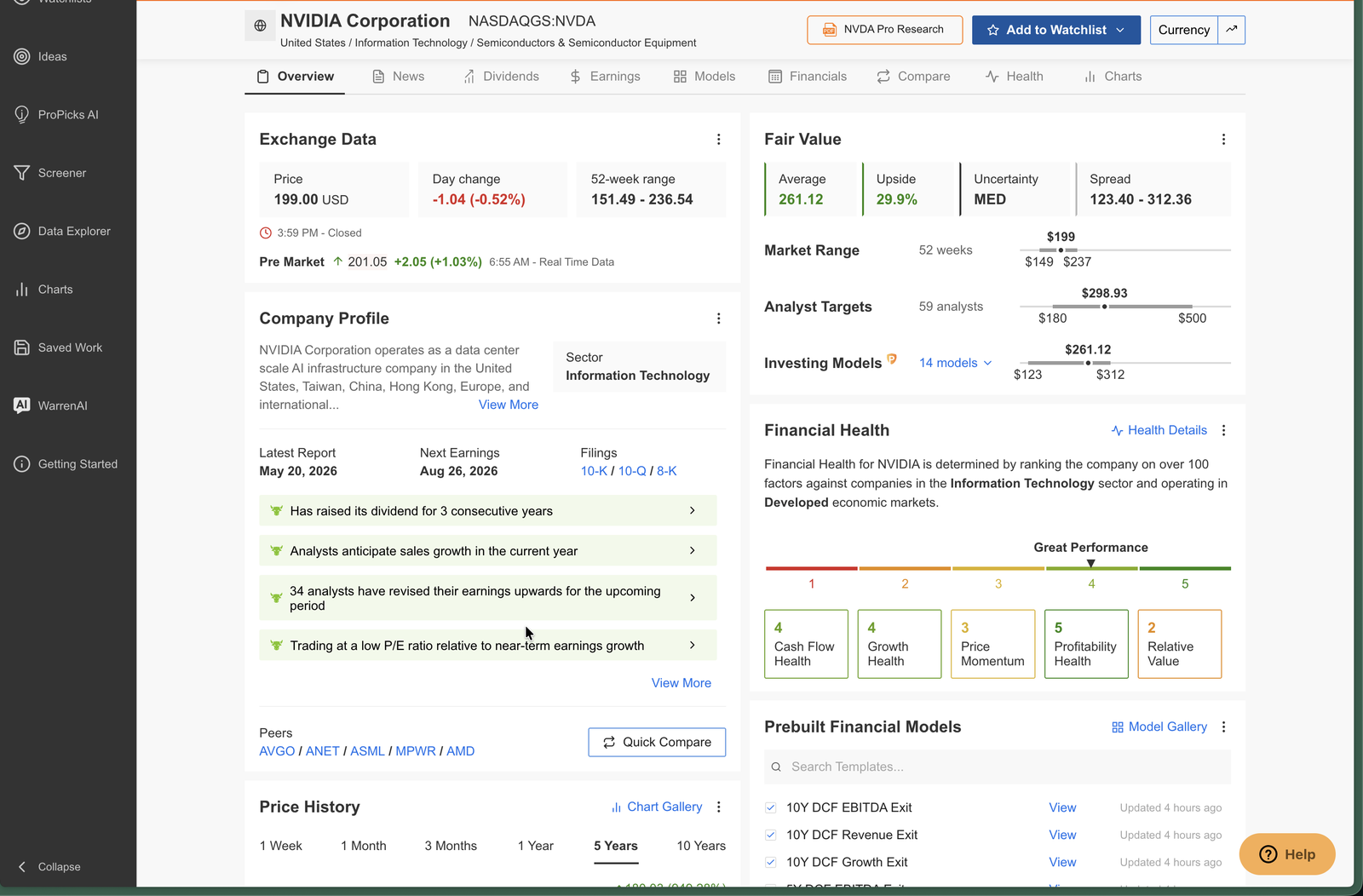Switch to the Dividends tab
The height and width of the screenshot is (896, 1363).
coord(501,76)
